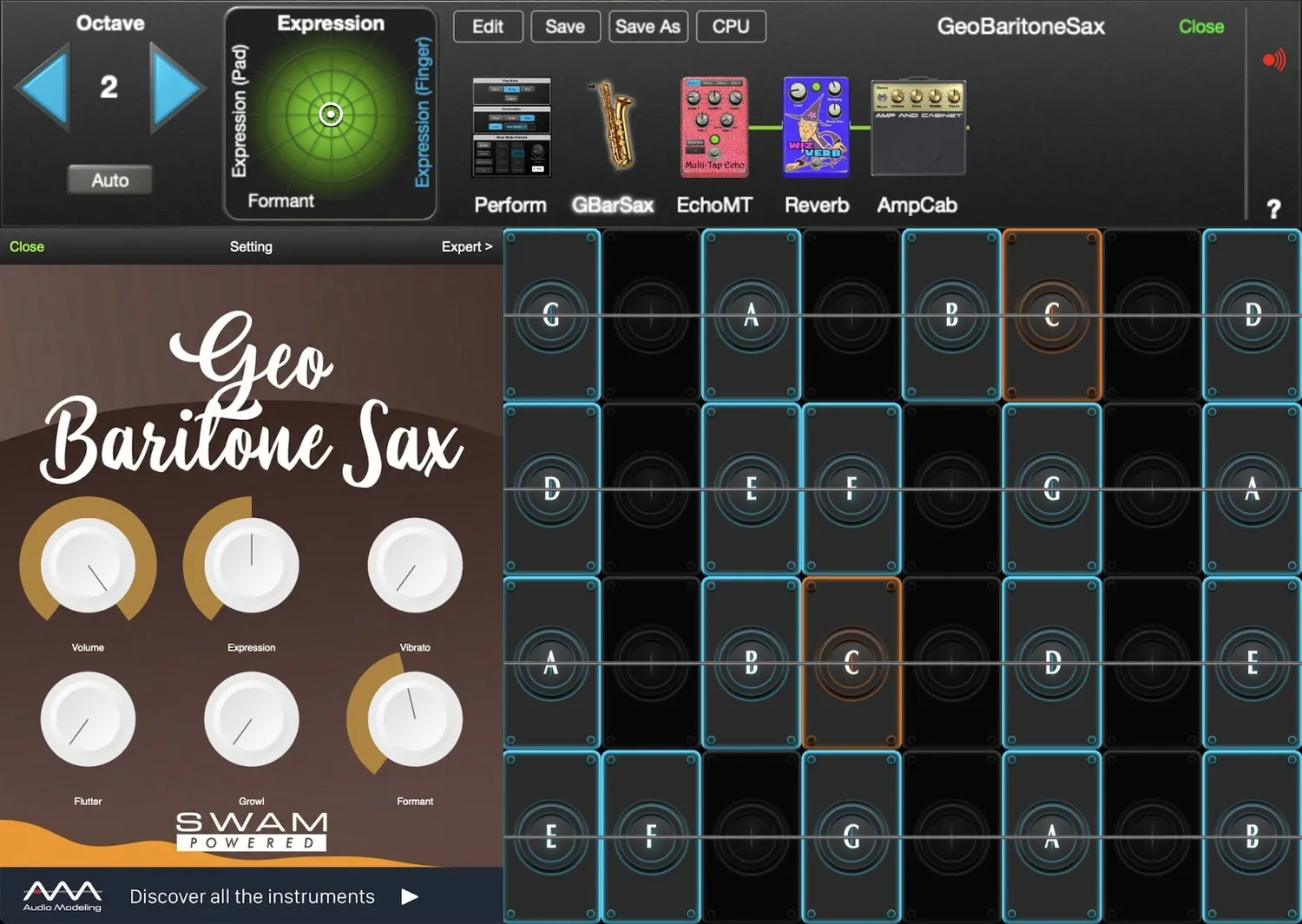Open the question mark help icon

coord(1273,209)
